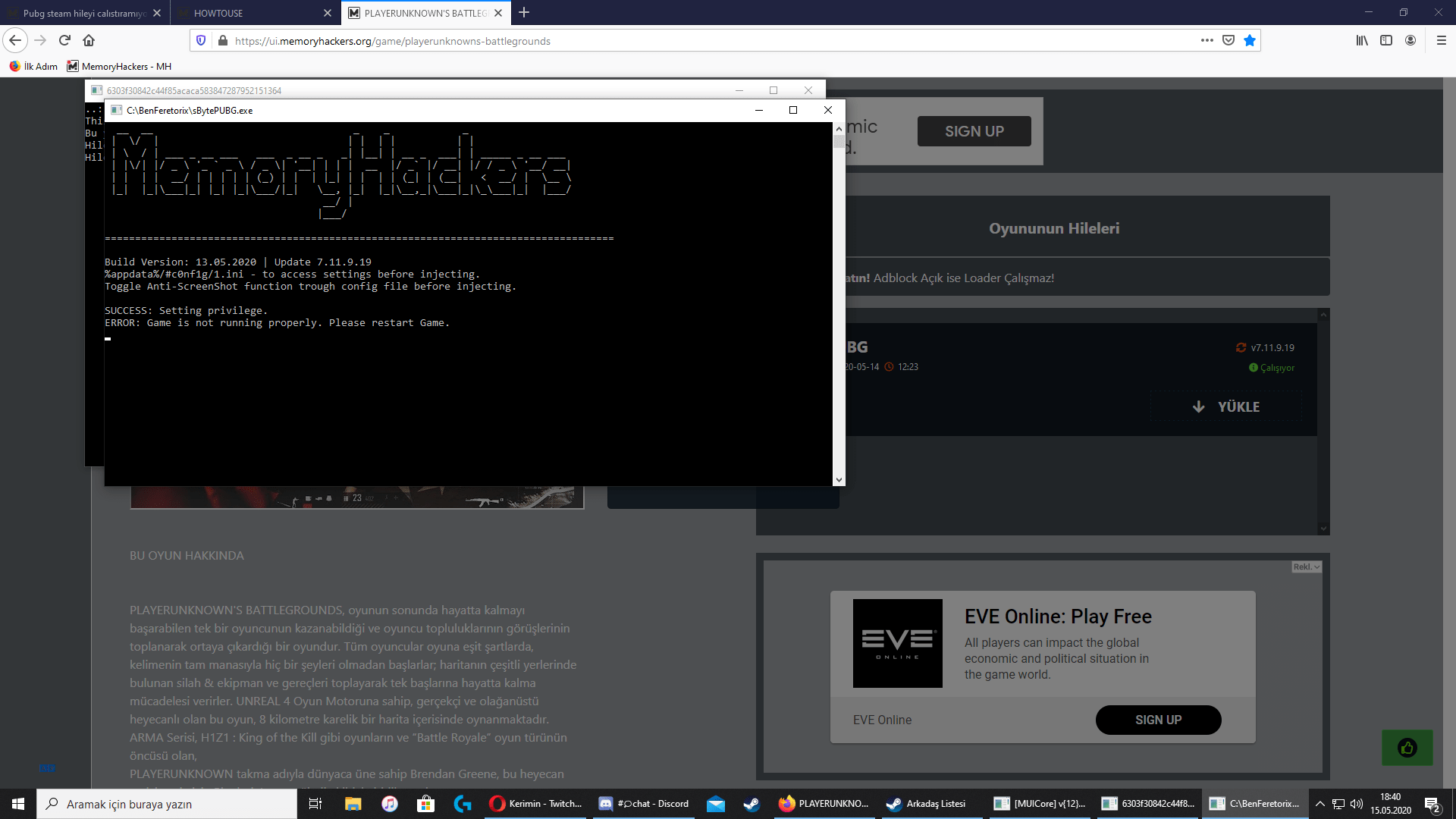1456x819 pixels.
Task: Switch to Opera 'Kerimin - Twitch' window
Action: tap(537, 804)
